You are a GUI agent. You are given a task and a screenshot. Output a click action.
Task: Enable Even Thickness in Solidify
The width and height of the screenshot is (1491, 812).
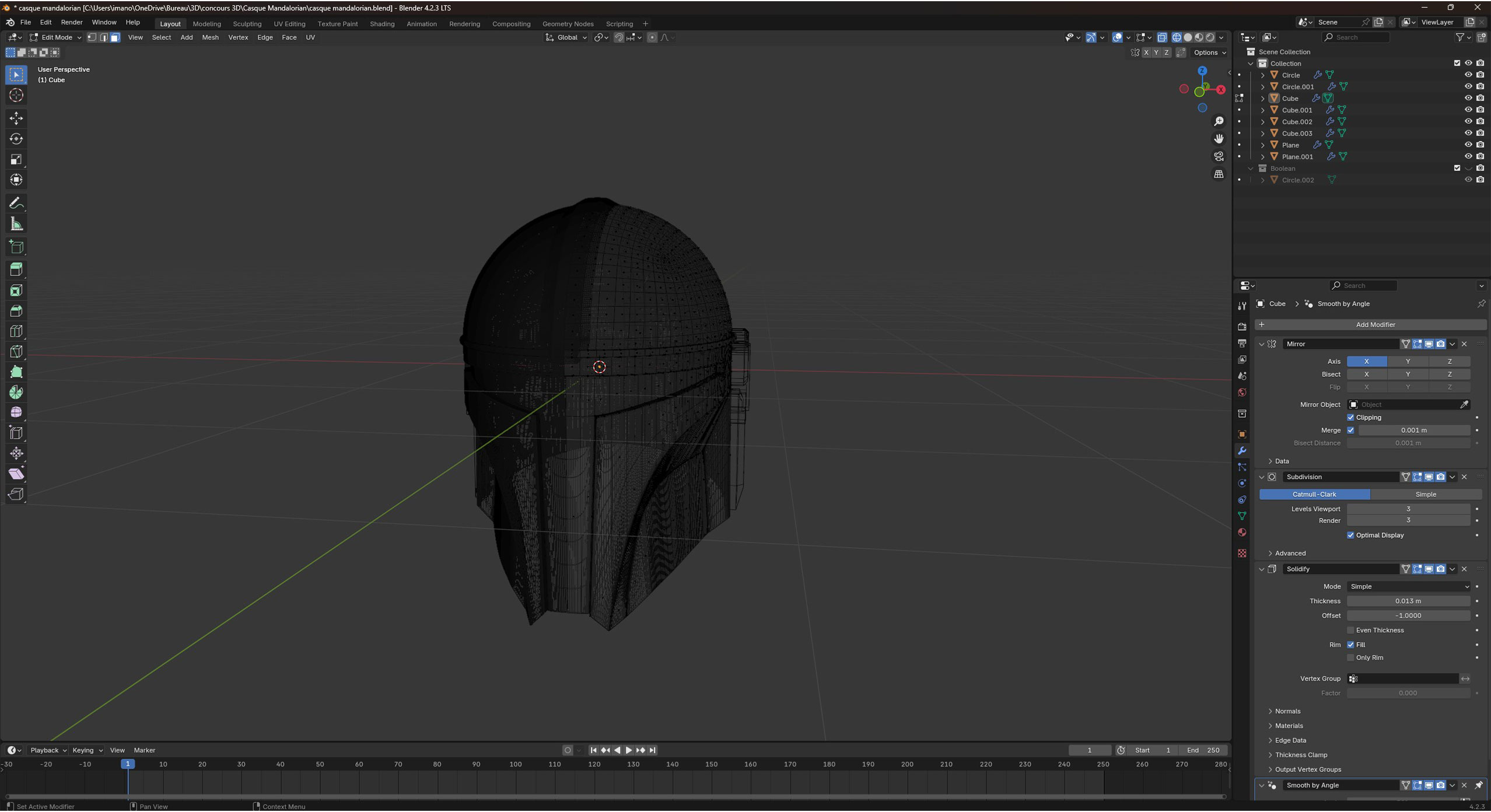click(x=1350, y=631)
